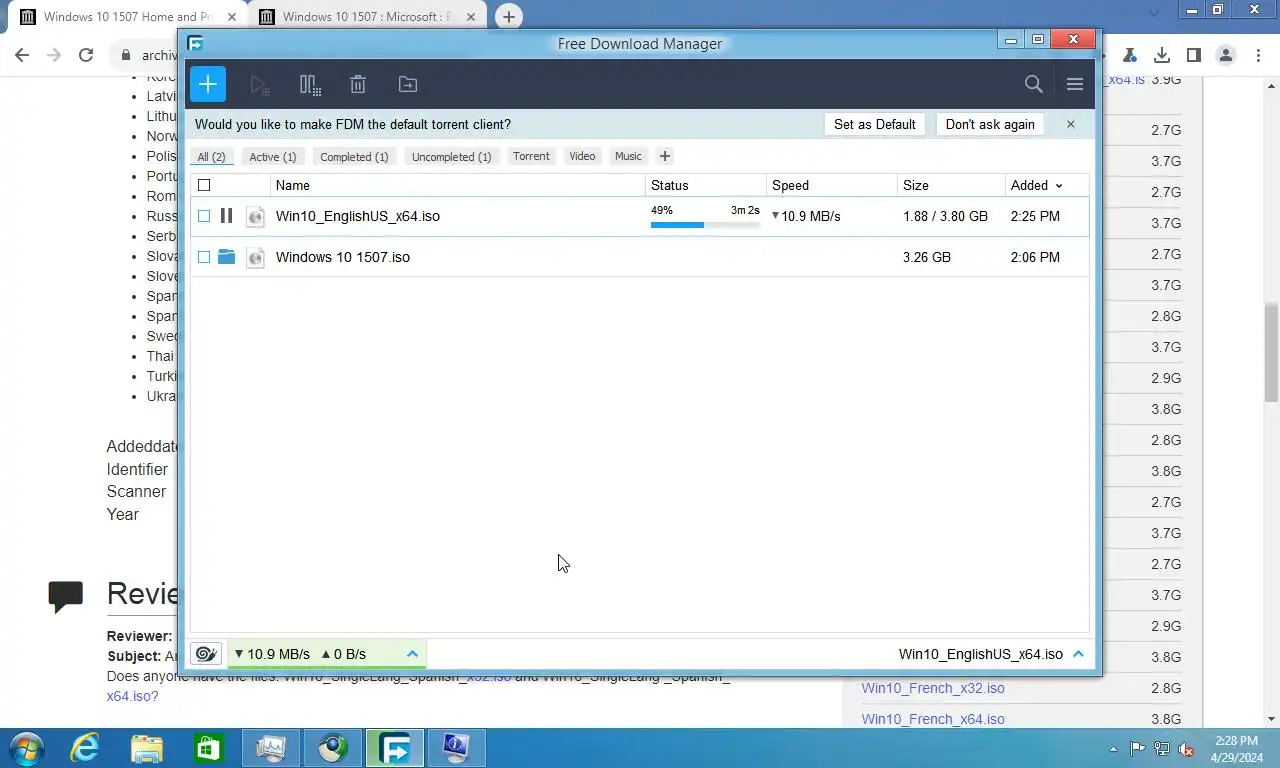The image size is (1280, 768).
Task: Check the Windows 10 1507.iso row checkbox
Action: [x=204, y=257]
